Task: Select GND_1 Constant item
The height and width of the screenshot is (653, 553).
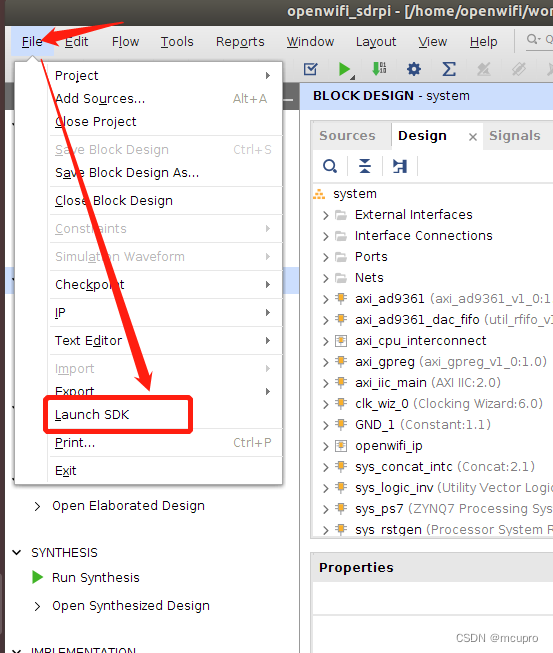Action: tap(423, 425)
